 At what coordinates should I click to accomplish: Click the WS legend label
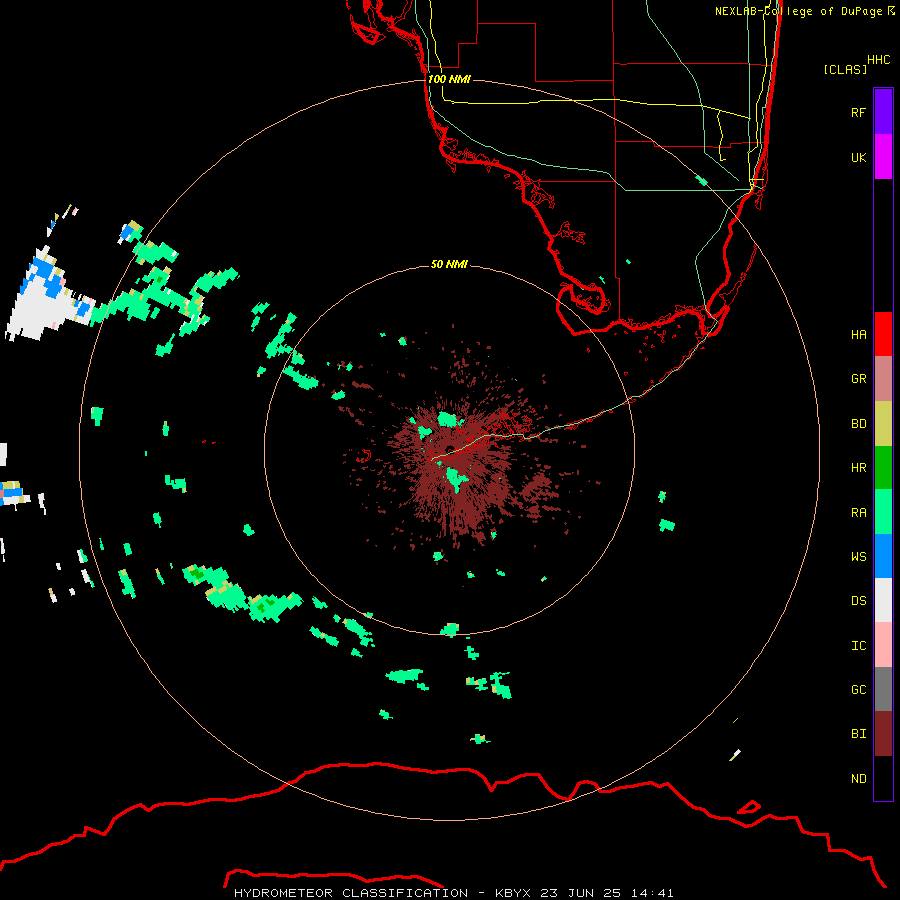[858, 556]
